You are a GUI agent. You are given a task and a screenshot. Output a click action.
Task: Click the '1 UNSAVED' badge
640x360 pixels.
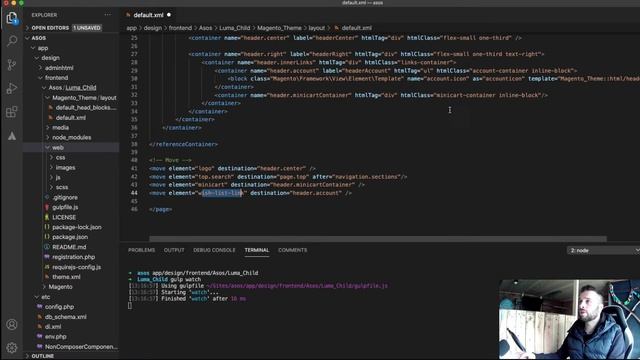(87, 28)
